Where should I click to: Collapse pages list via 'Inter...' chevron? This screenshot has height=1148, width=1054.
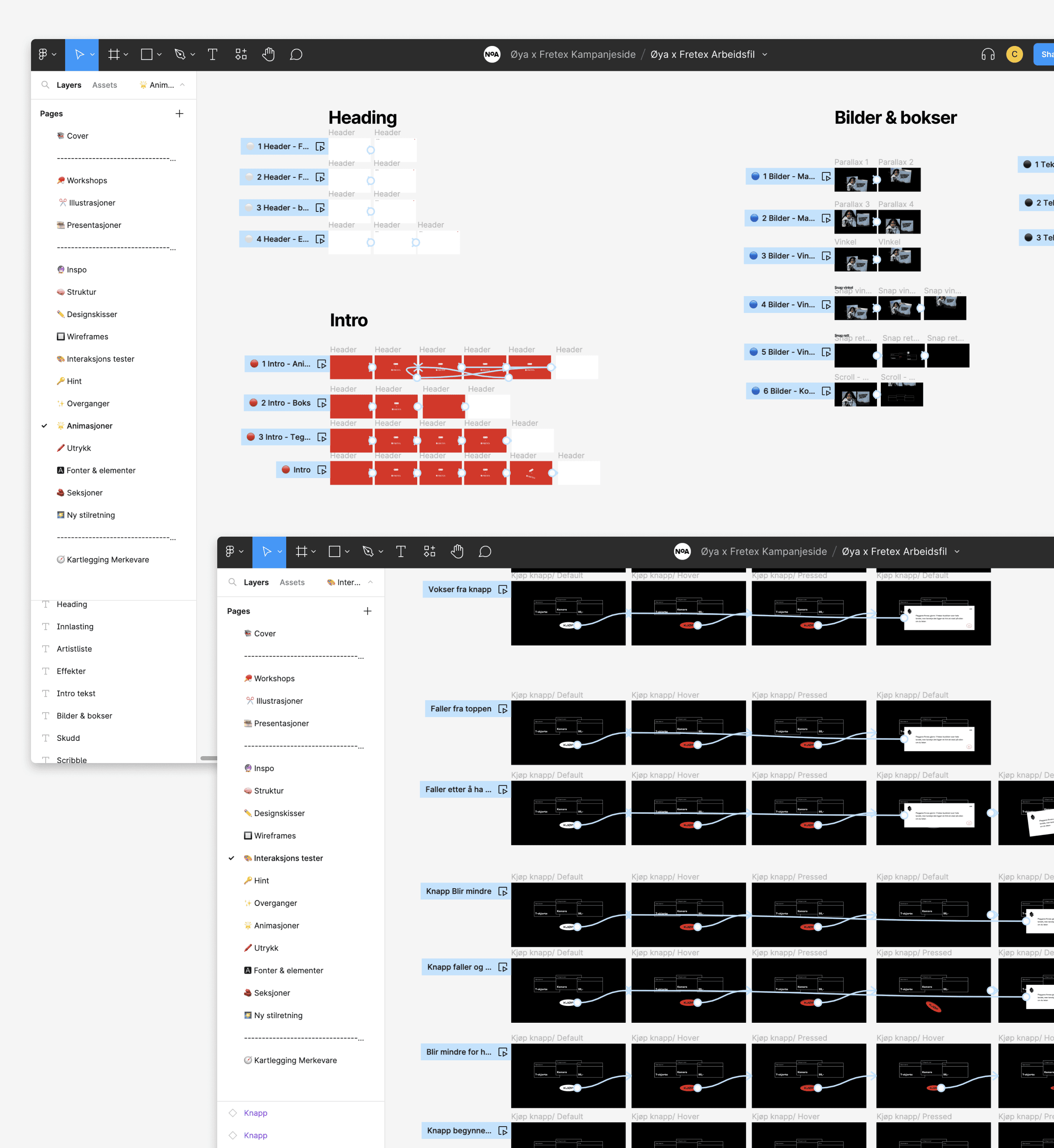coord(371,582)
